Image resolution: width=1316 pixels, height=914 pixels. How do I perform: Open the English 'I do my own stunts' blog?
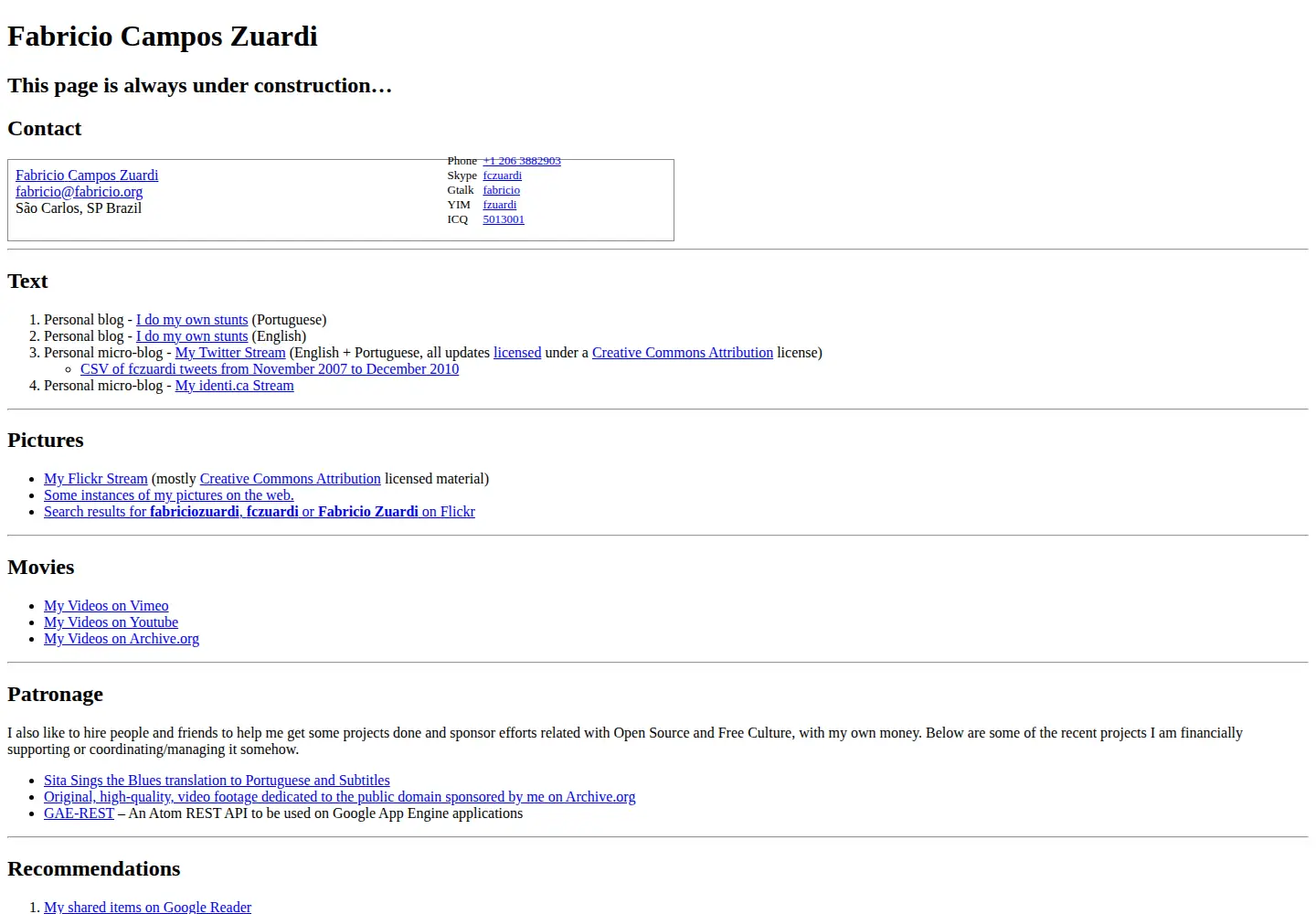point(192,336)
